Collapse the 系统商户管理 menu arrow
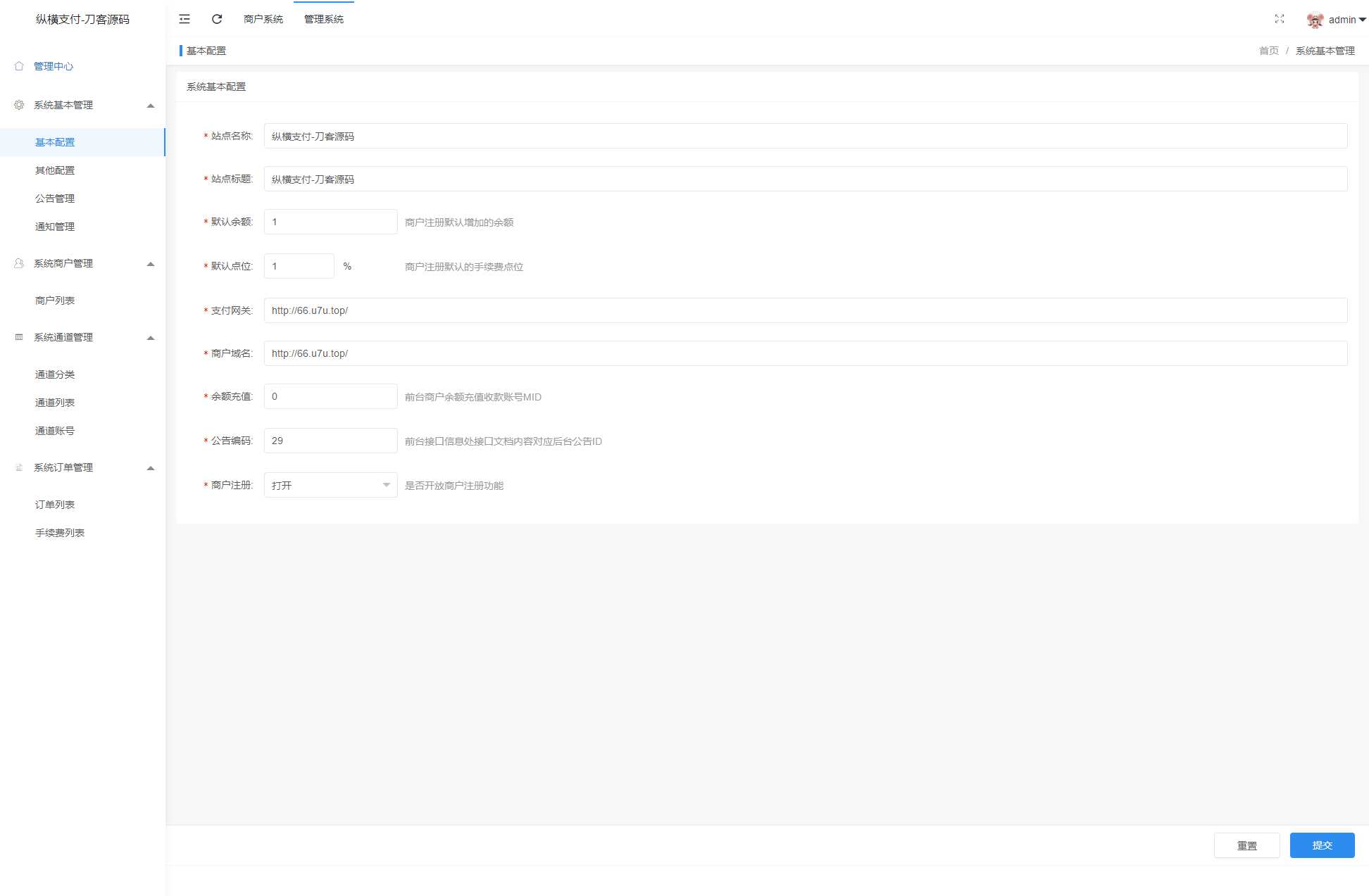This screenshot has width=1369, height=896. pyautogui.click(x=151, y=264)
